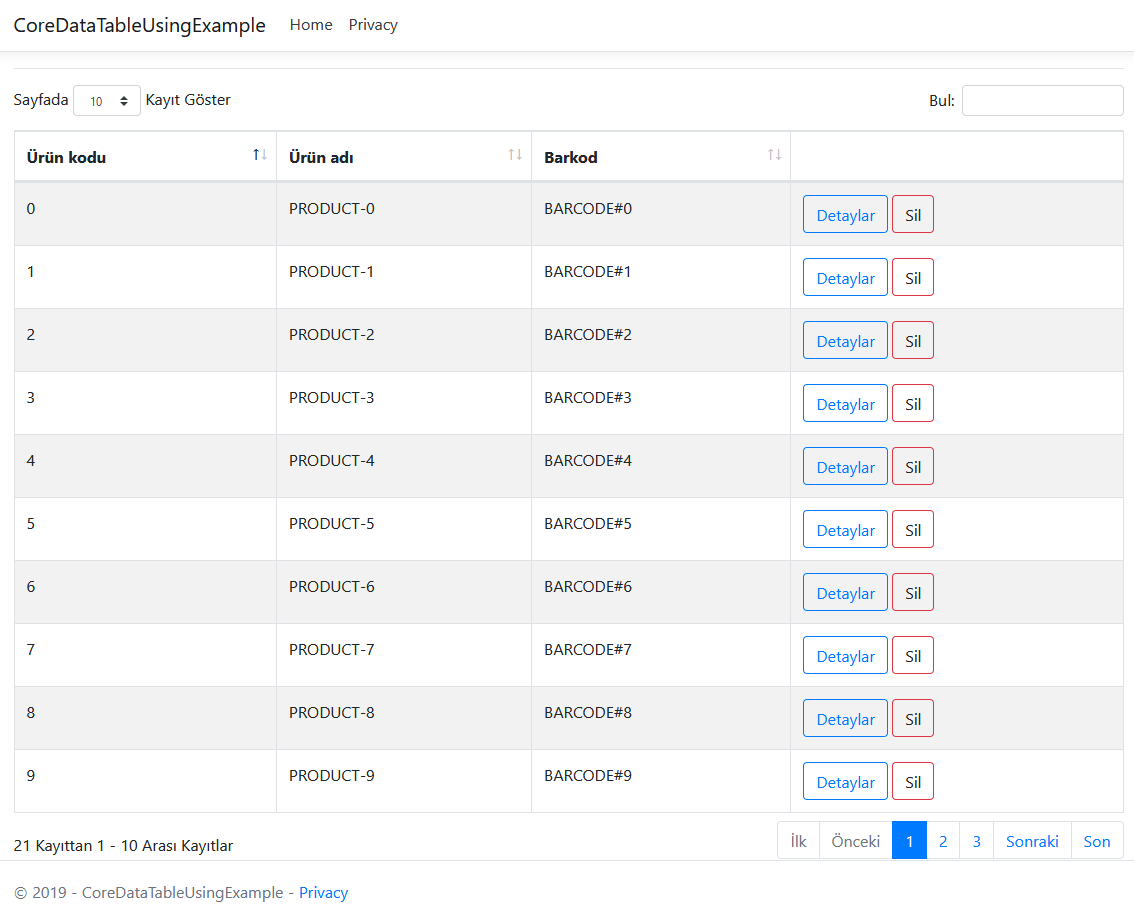Delete PRODUCT-9 with its Sil button
Image resolution: width=1134 pixels, height=908 pixels.
pyautogui.click(x=912, y=781)
